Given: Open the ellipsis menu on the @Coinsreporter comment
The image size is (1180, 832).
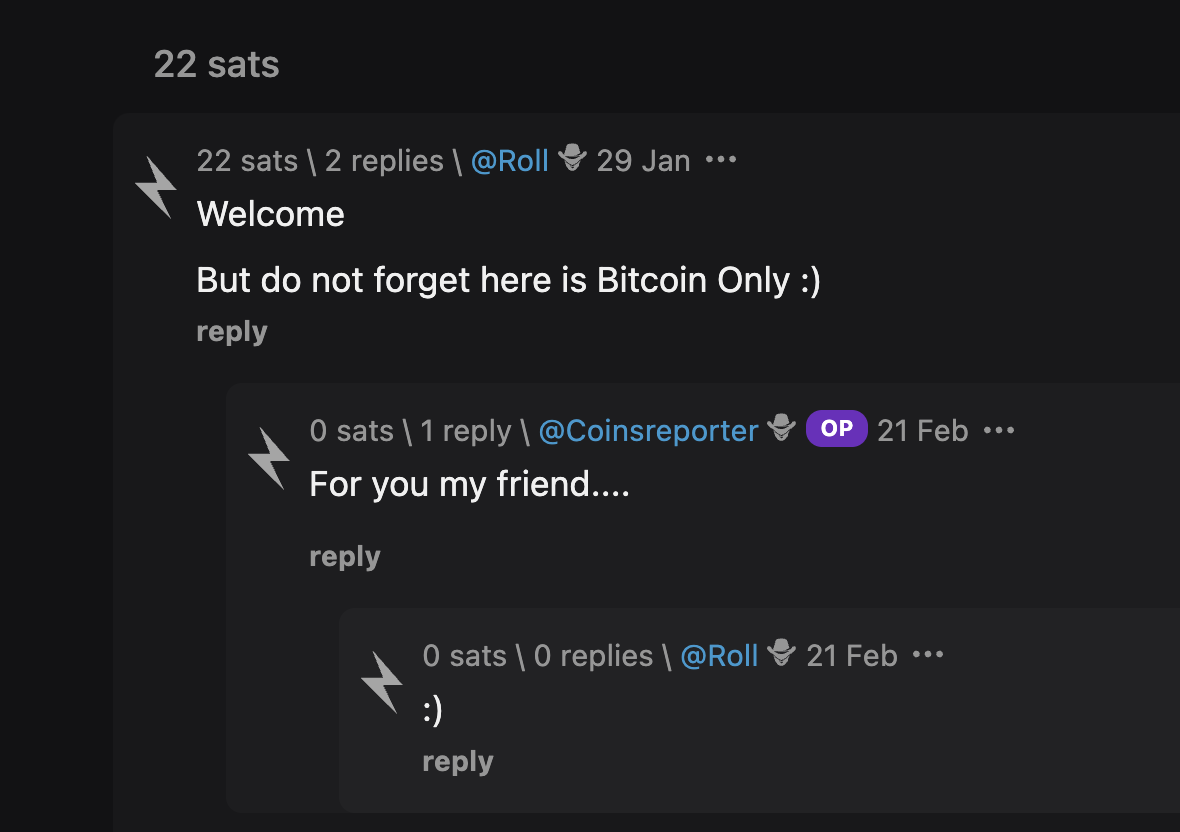Looking at the screenshot, I should tap(999, 430).
